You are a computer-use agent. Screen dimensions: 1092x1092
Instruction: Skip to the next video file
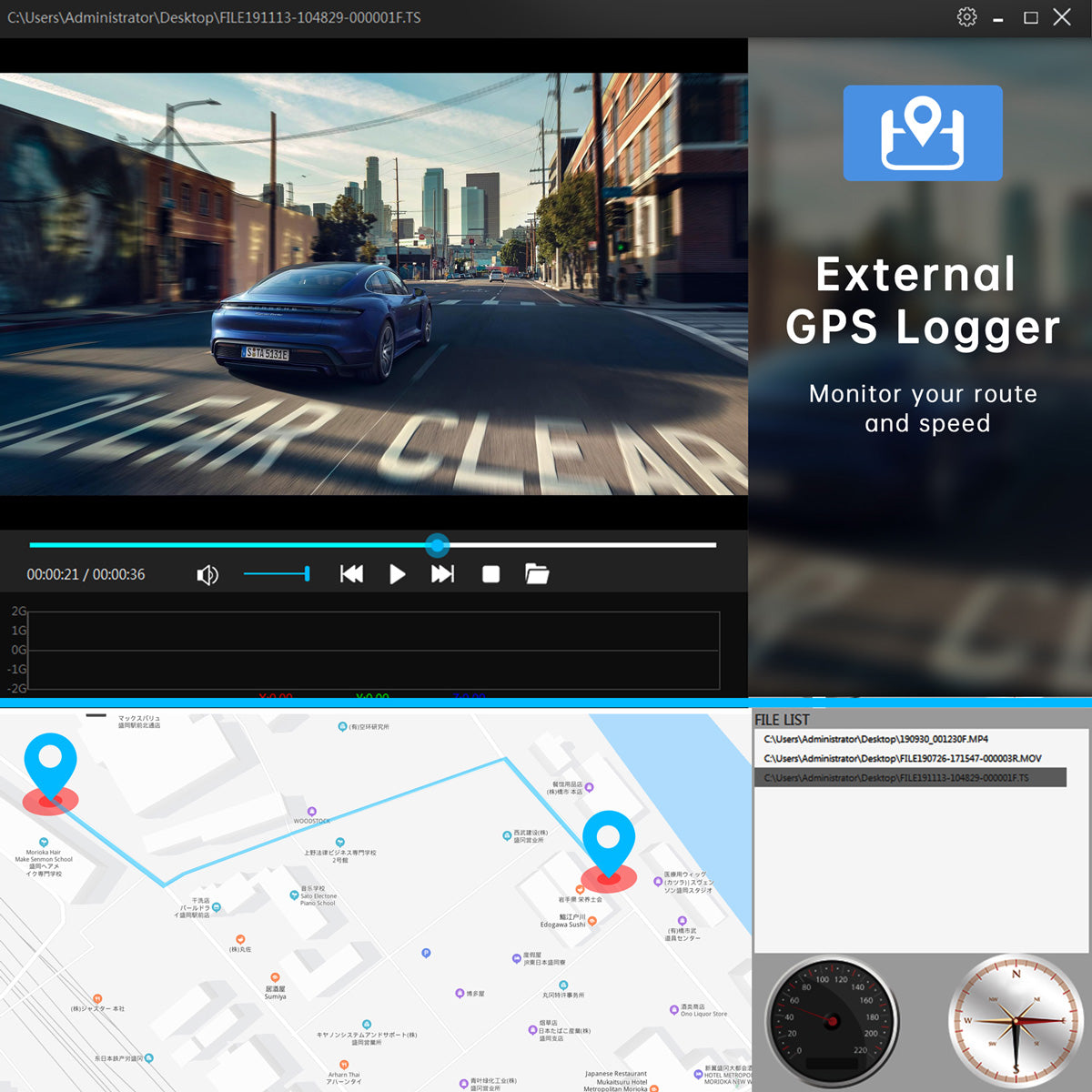[x=442, y=574]
